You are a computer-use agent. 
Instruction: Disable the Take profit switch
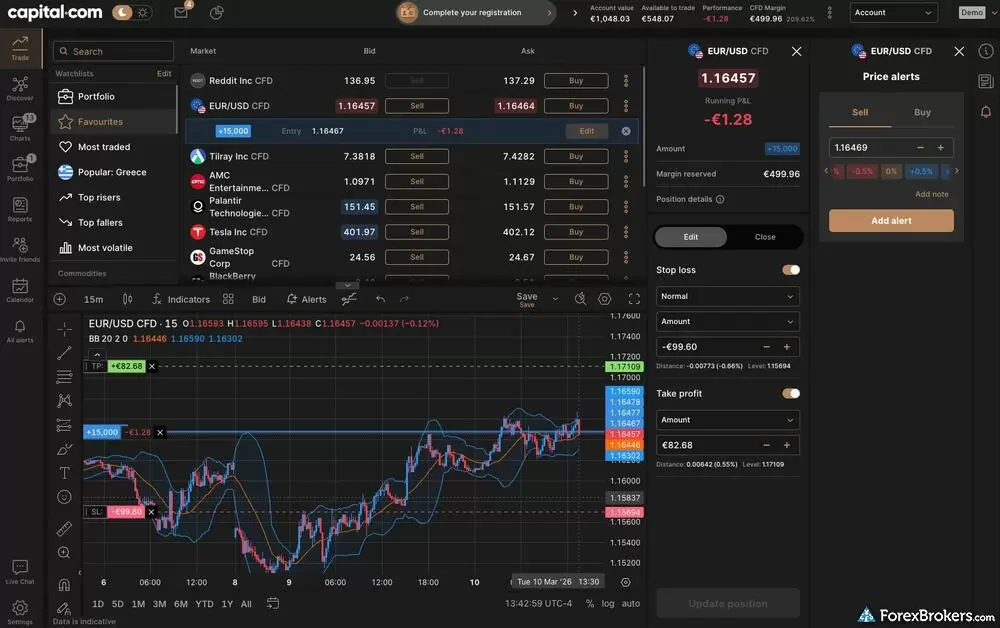click(x=791, y=393)
